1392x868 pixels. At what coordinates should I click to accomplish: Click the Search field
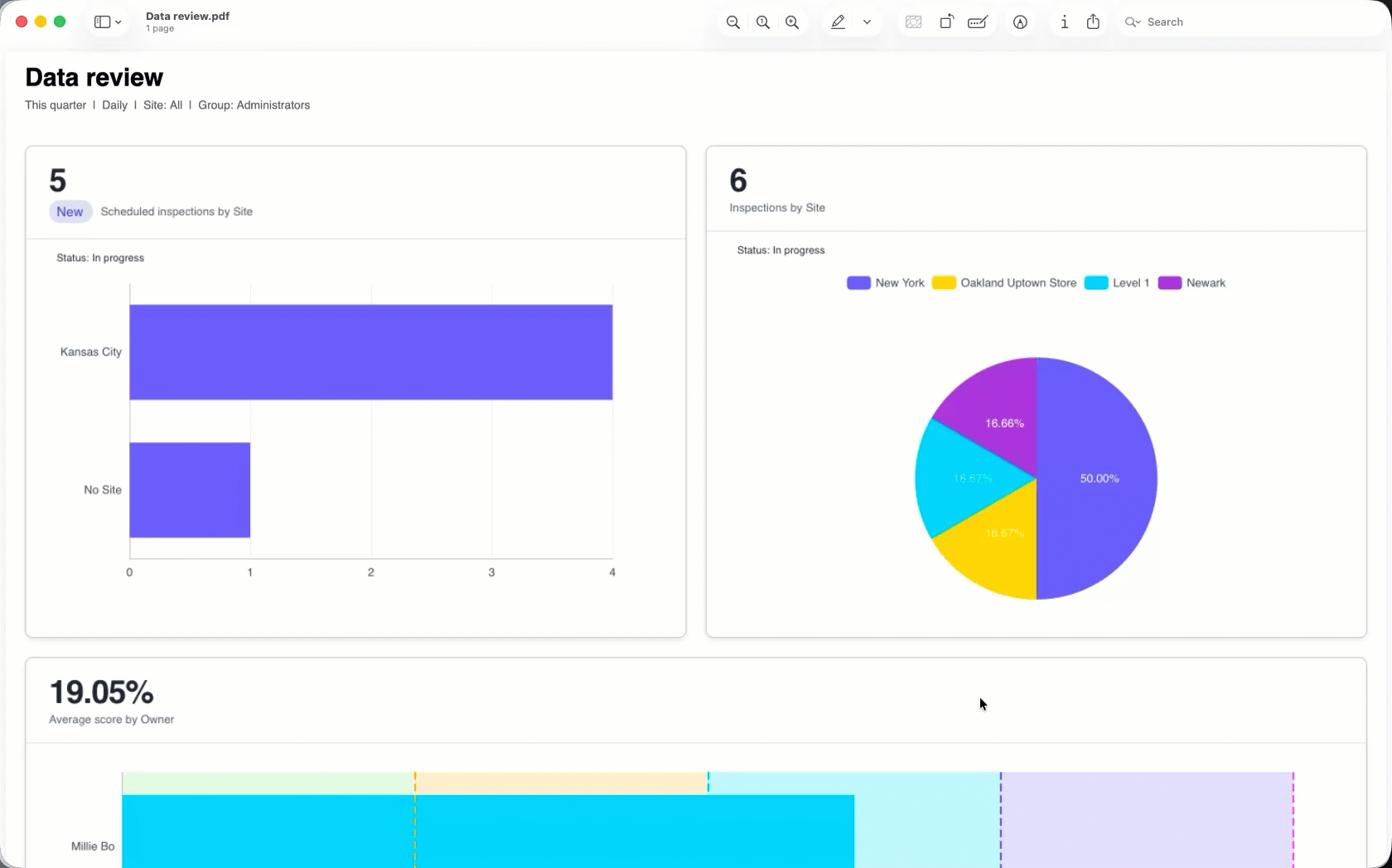pos(1251,22)
